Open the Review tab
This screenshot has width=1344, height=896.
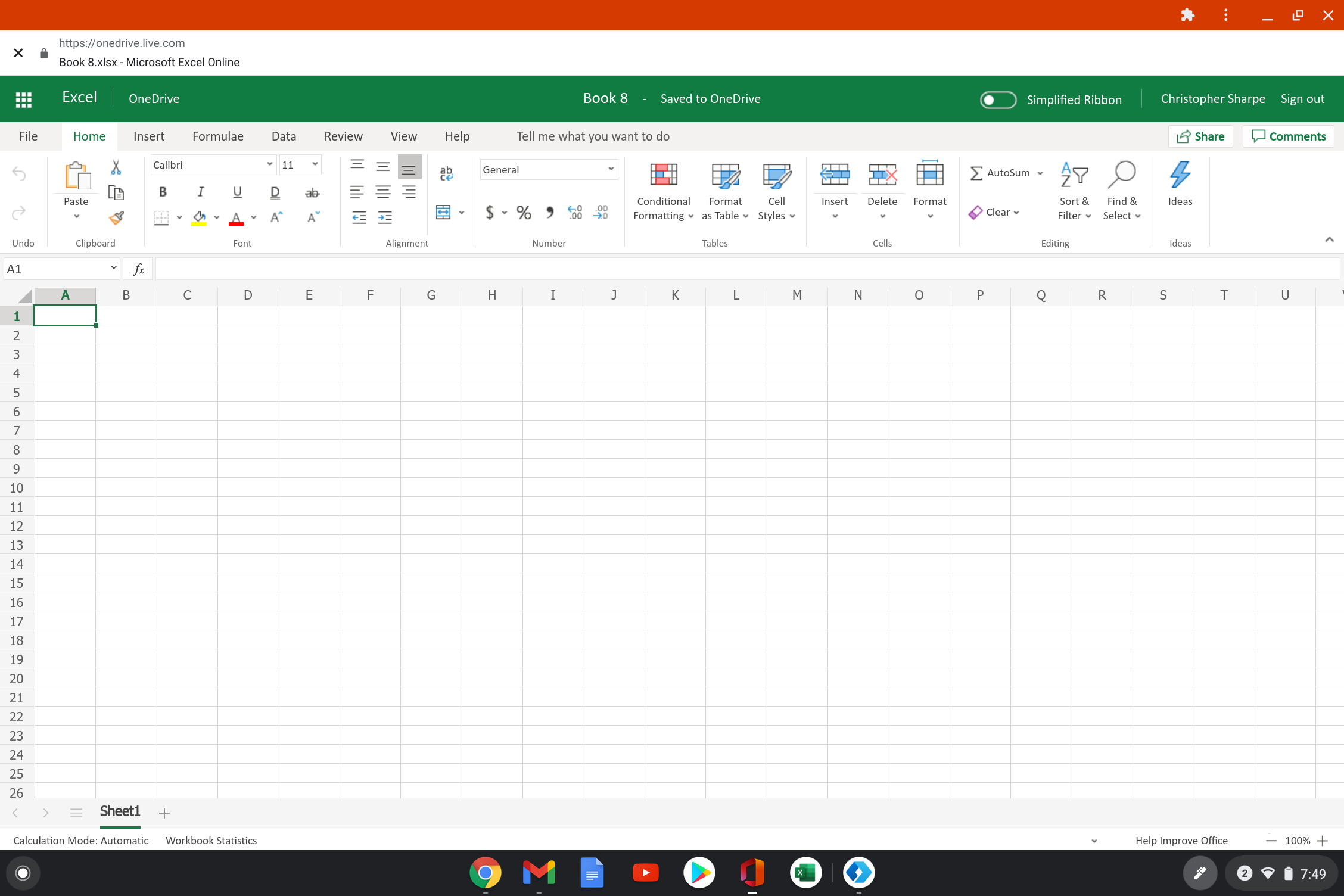[x=343, y=136]
